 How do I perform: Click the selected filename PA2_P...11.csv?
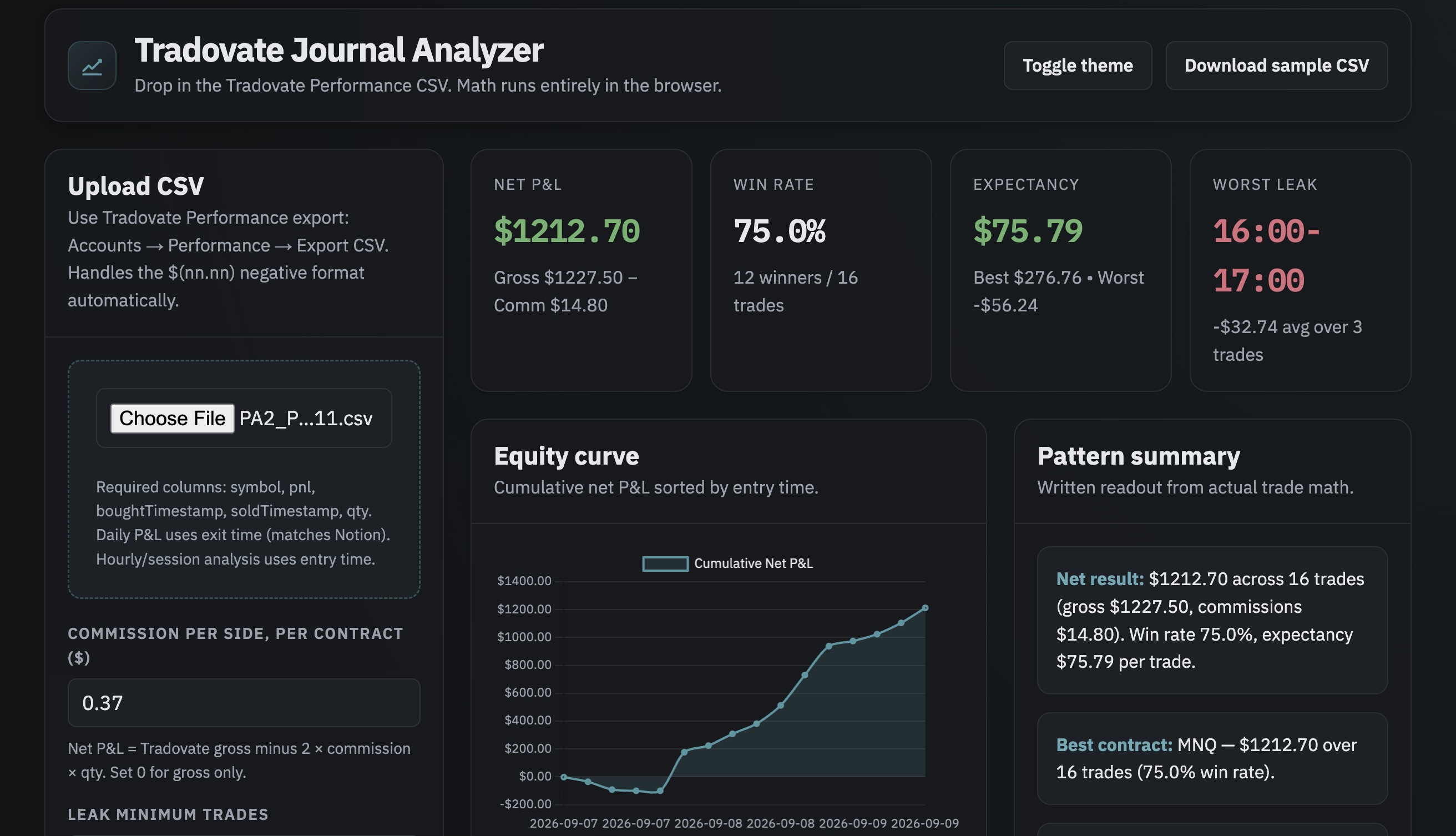point(306,418)
